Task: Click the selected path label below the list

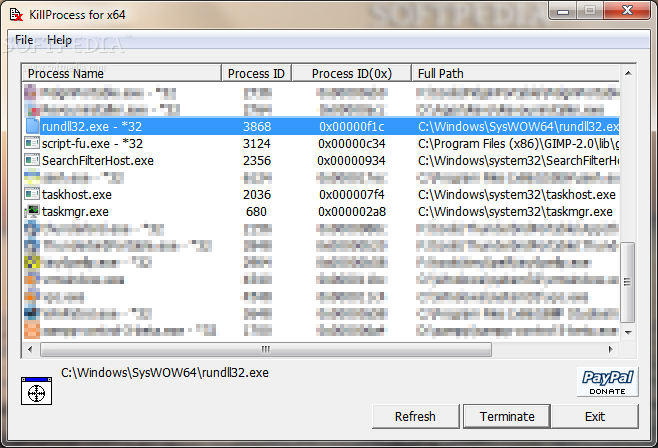Action: (165, 372)
